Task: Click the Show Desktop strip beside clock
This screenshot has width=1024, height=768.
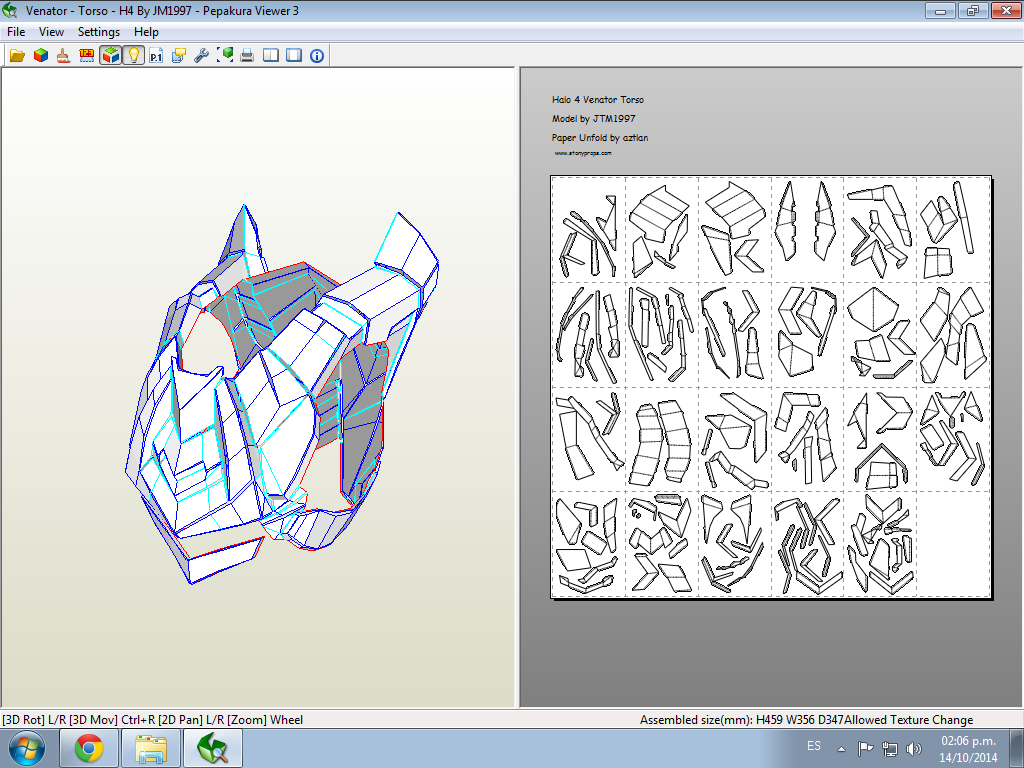Action: tap(1017, 748)
